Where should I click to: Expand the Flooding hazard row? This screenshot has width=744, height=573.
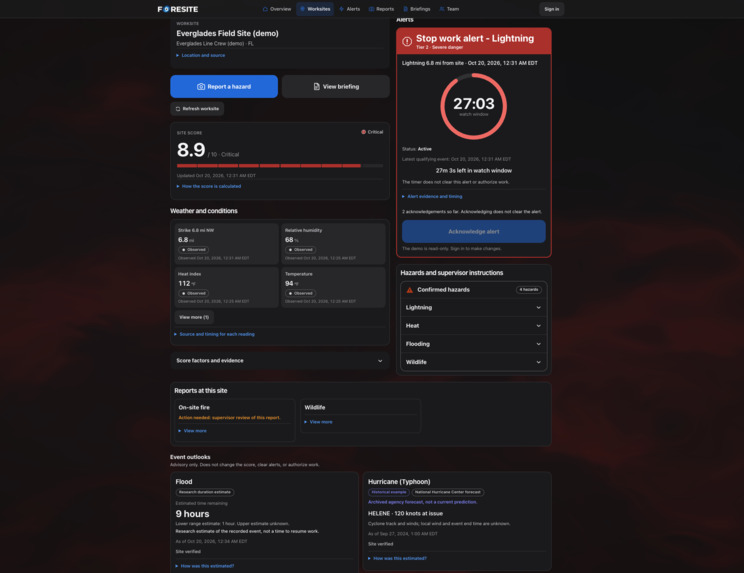click(474, 344)
